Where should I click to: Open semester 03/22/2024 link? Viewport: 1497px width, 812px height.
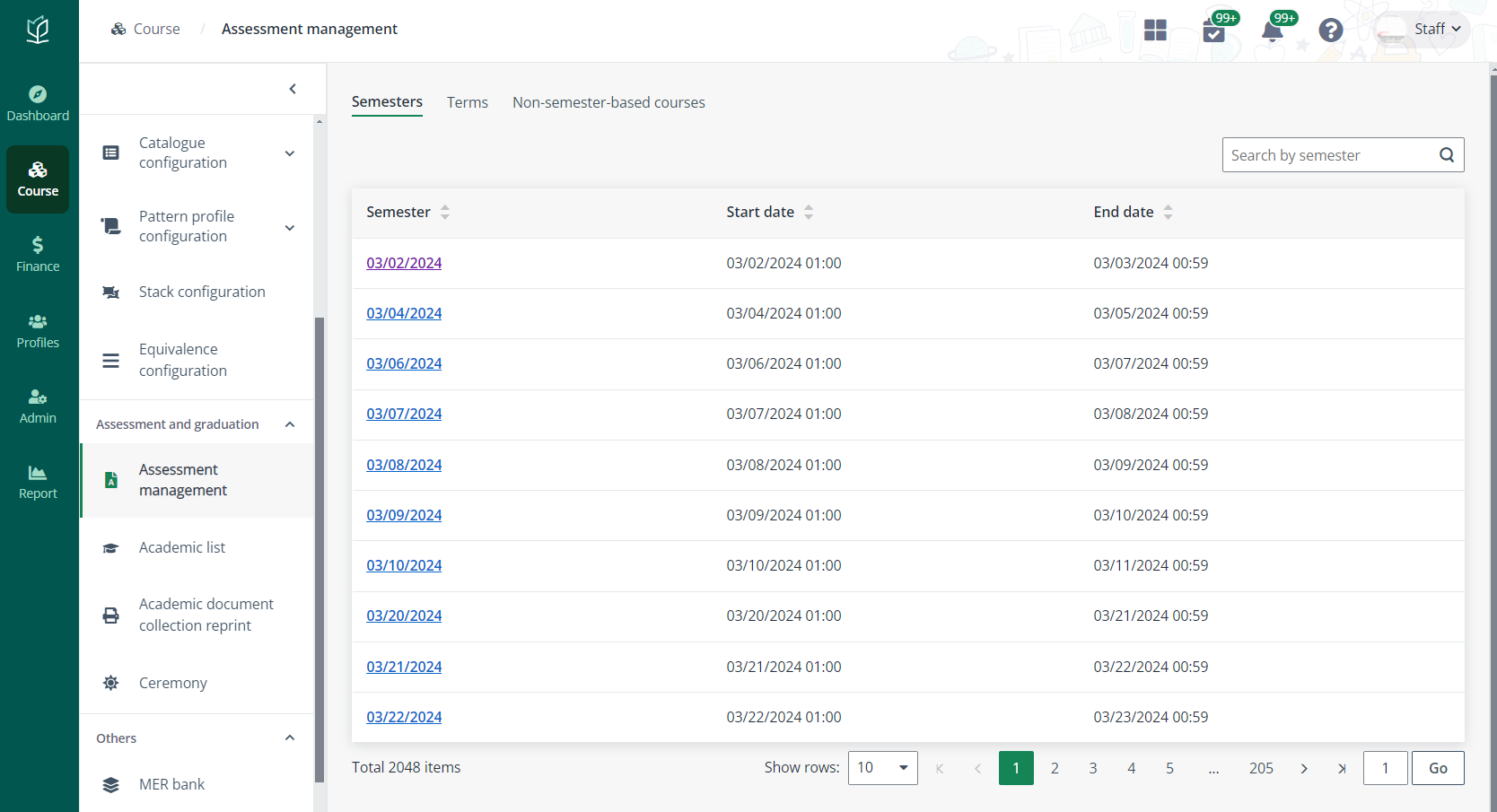point(404,717)
